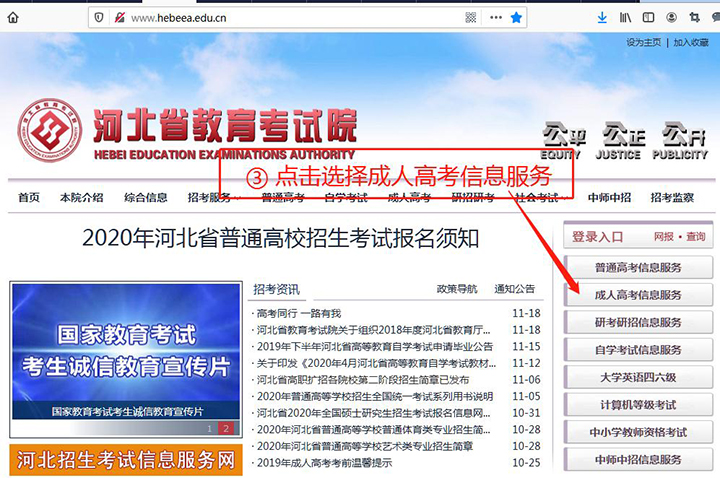The height and width of the screenshot is (478, 720).
Task: Open news 2019年成人高考考前温馨提示
Action: click(x=324, y=462)
